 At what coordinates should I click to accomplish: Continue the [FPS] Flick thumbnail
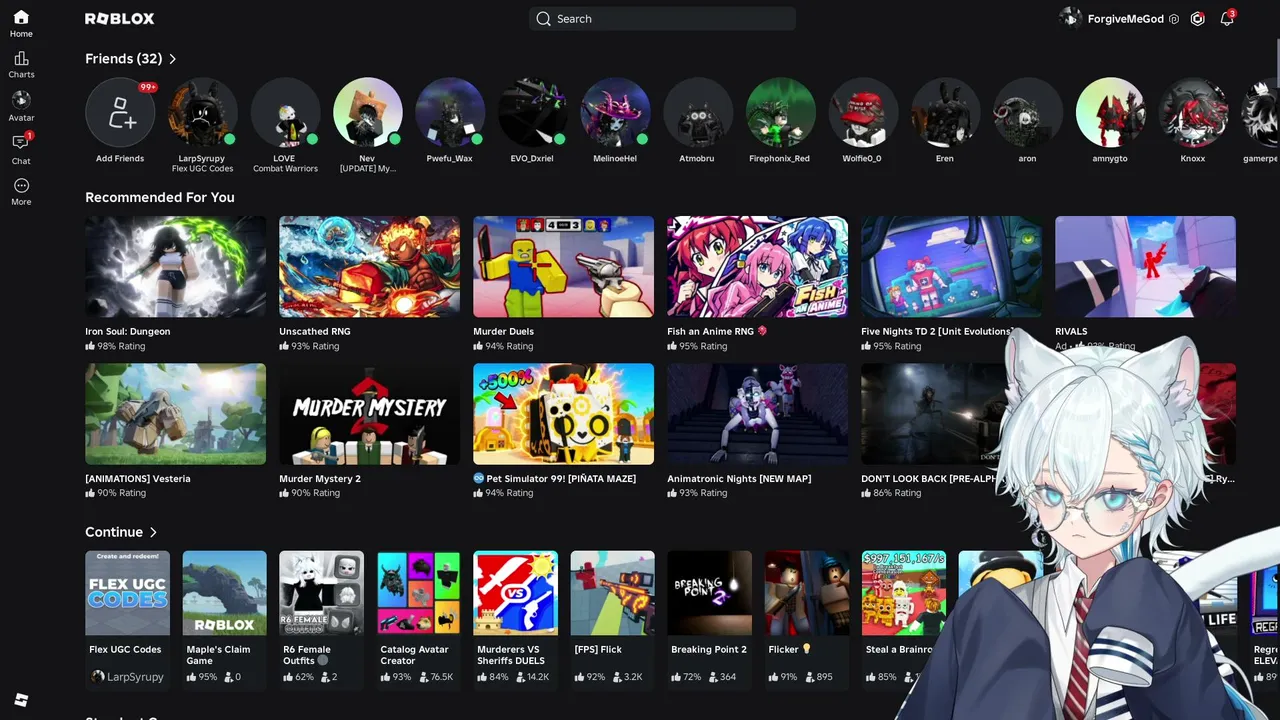[x=612, y=593]
